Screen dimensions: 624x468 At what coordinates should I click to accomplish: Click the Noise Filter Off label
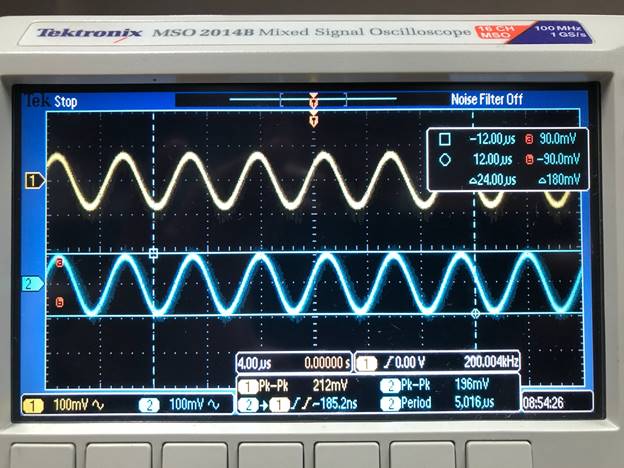(x=486, y=99)
